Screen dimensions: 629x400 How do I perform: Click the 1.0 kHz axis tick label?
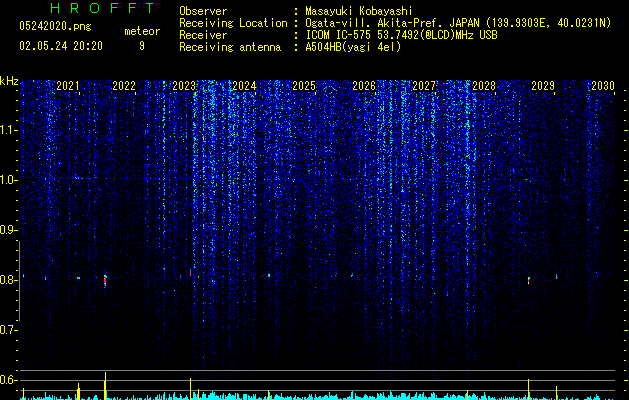(x=7, y=180)
